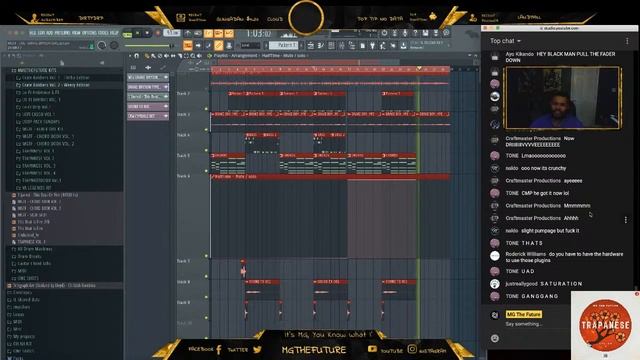Mute Track 3 with its green dot

pyautogui.click(x=206, y=129)
